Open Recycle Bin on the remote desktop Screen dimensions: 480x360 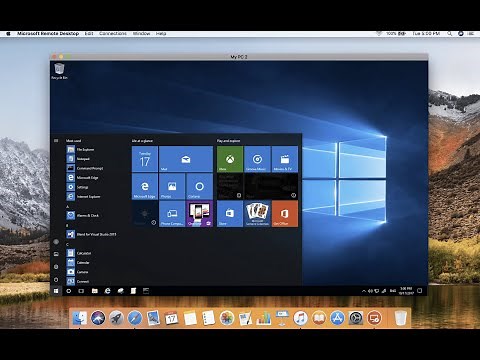click(59, 71)
